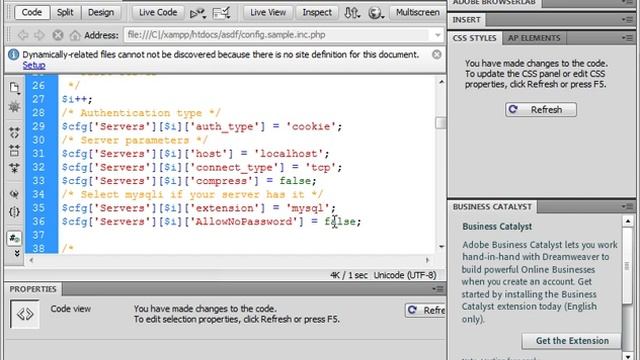Click the info icon in the notification bar
This screenshot has height=360, width=640.
(x=13, y=55)
